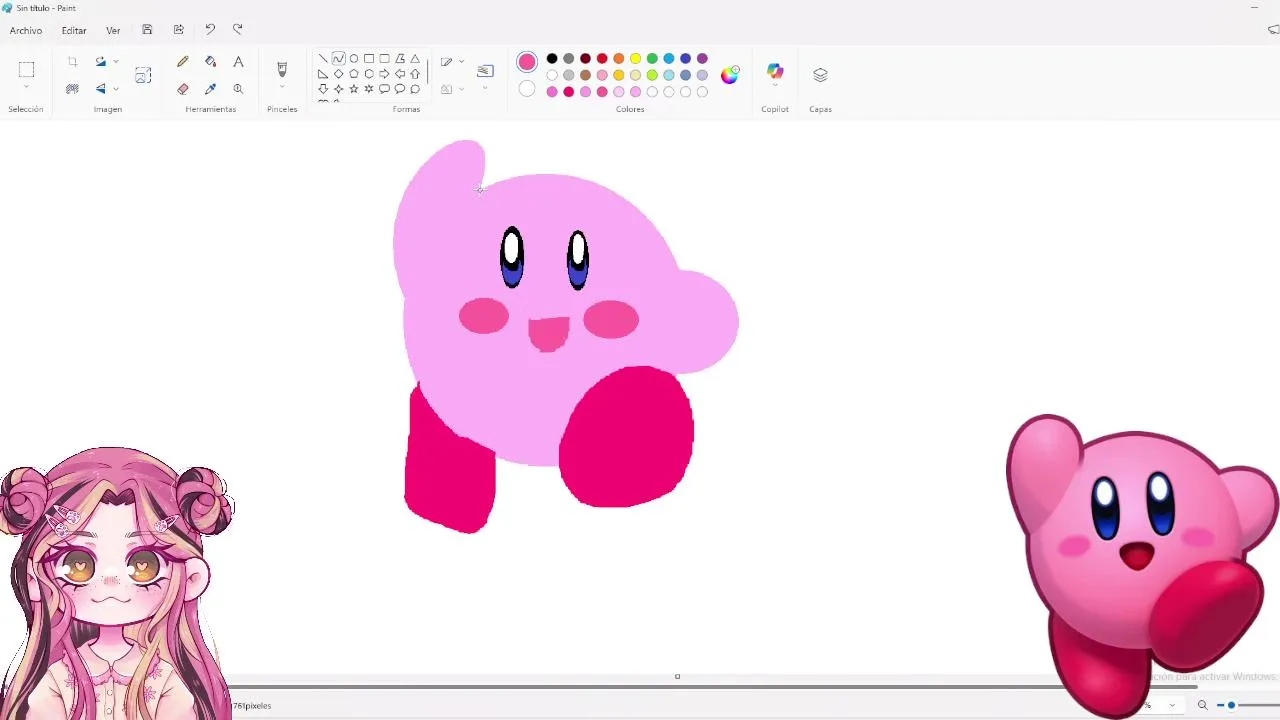Open the Archivo menu

point(26,30)
